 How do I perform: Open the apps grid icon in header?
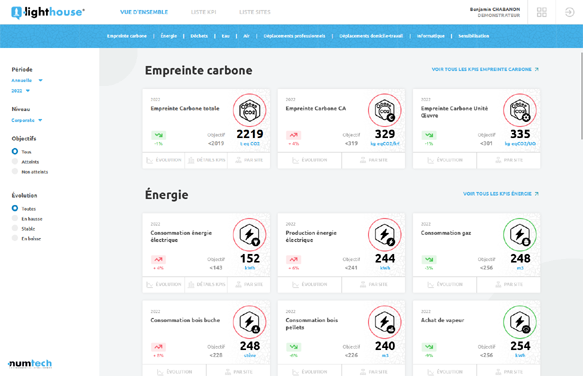542,12
